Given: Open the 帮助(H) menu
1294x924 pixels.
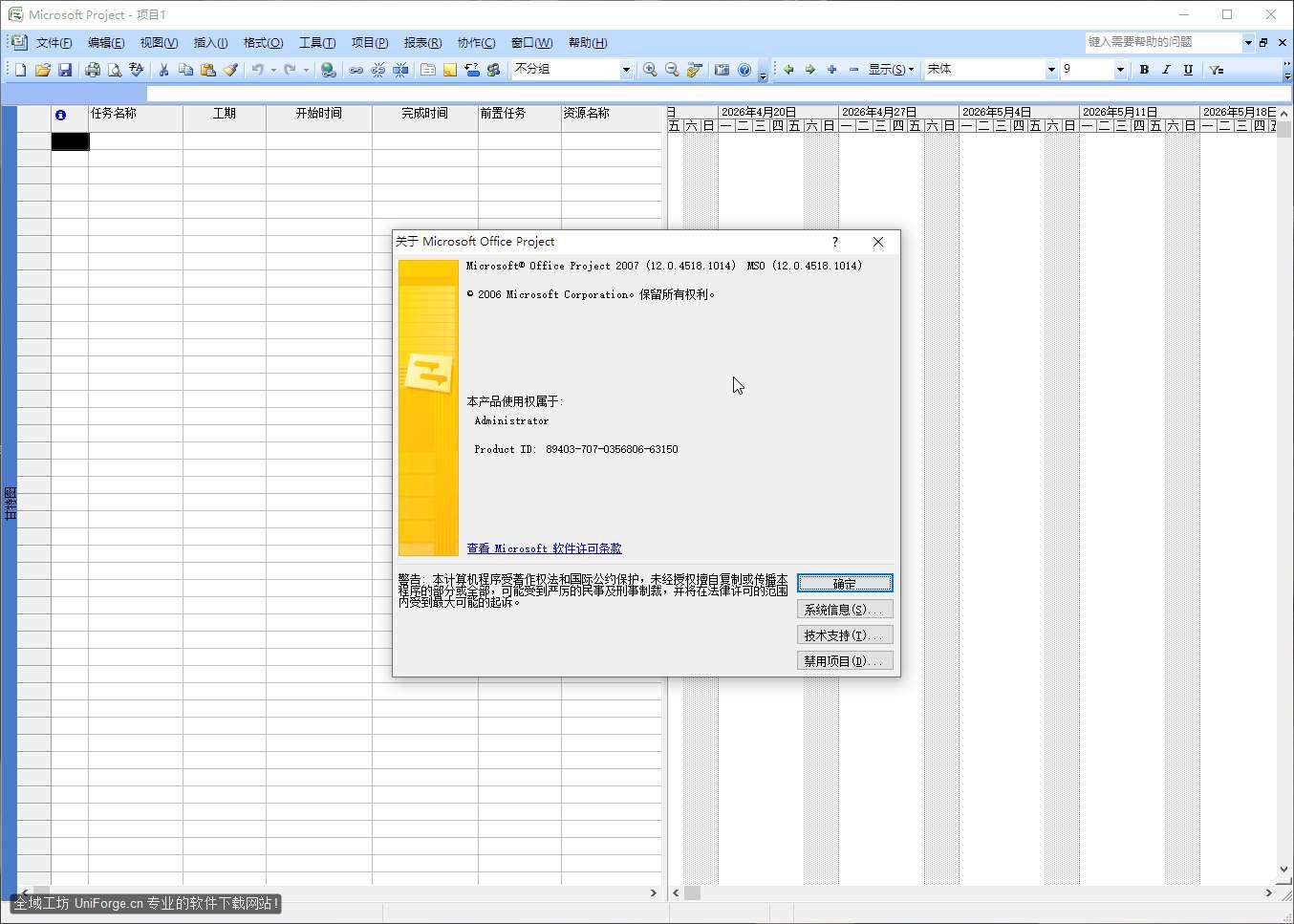Looking at the screenshot, I should coord(587,42).
